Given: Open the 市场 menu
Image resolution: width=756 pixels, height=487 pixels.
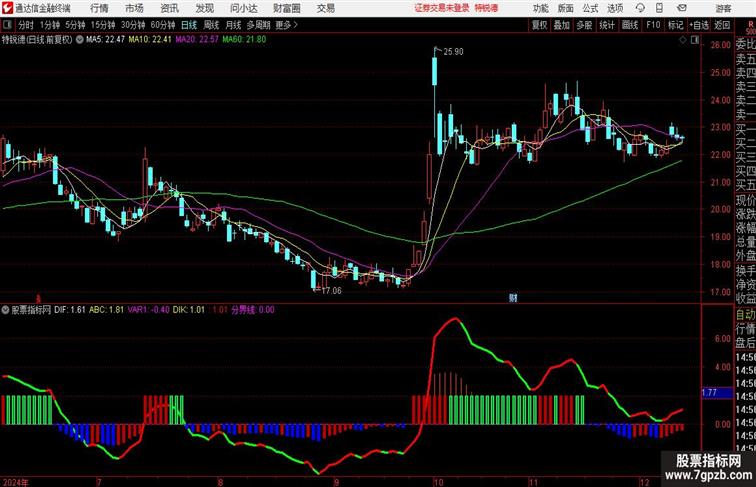Looking at the screenshot, I should tap(135, 8).
